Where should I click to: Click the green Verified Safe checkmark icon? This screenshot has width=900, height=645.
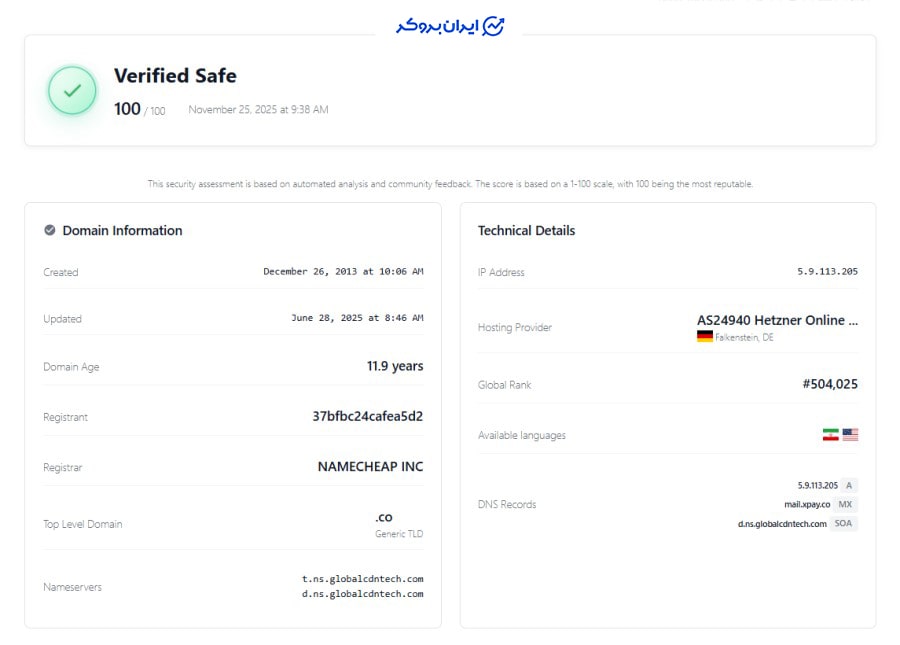[72, 91]
